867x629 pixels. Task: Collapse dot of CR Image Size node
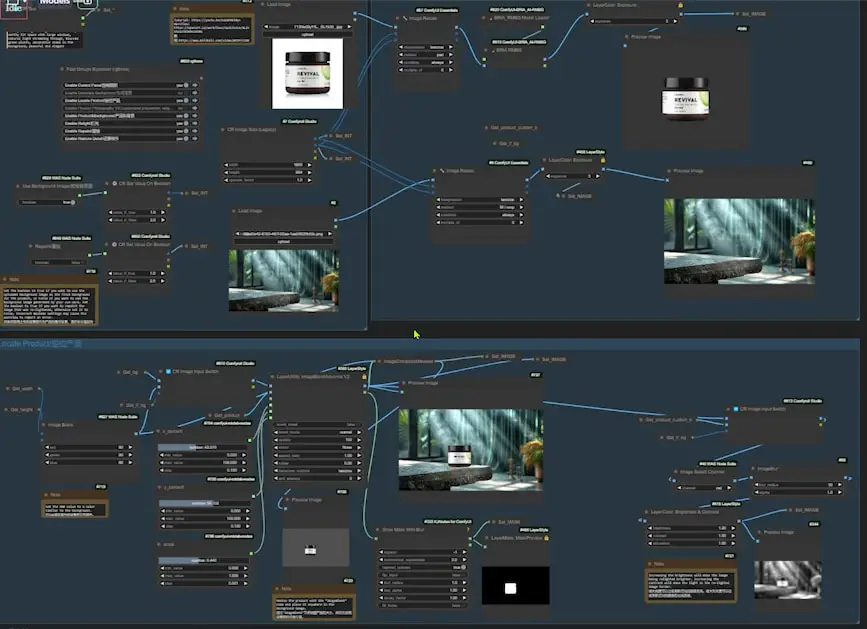coord(222,129)
